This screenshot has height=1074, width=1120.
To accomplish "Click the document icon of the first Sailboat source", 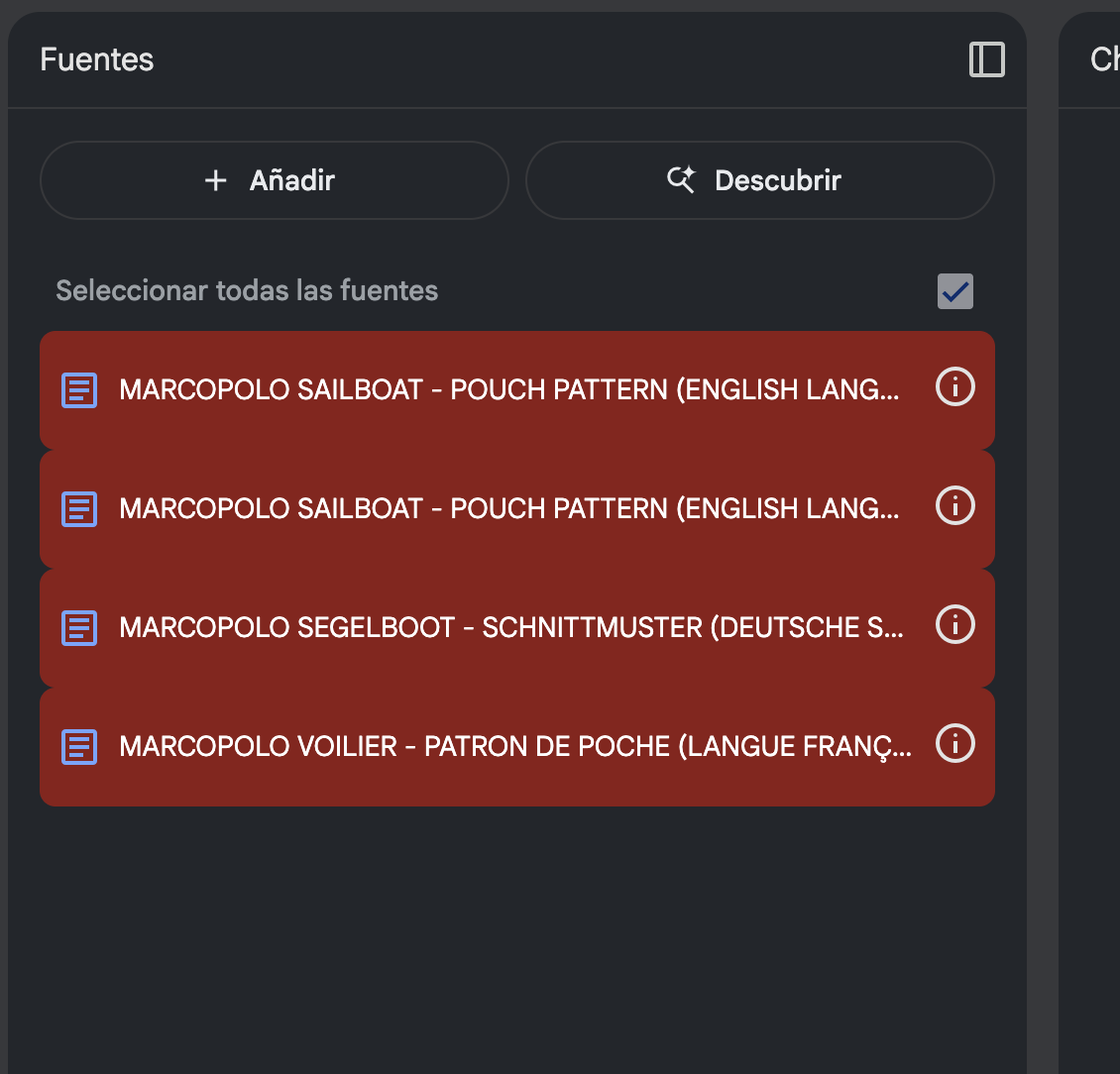I will point(79,390).
